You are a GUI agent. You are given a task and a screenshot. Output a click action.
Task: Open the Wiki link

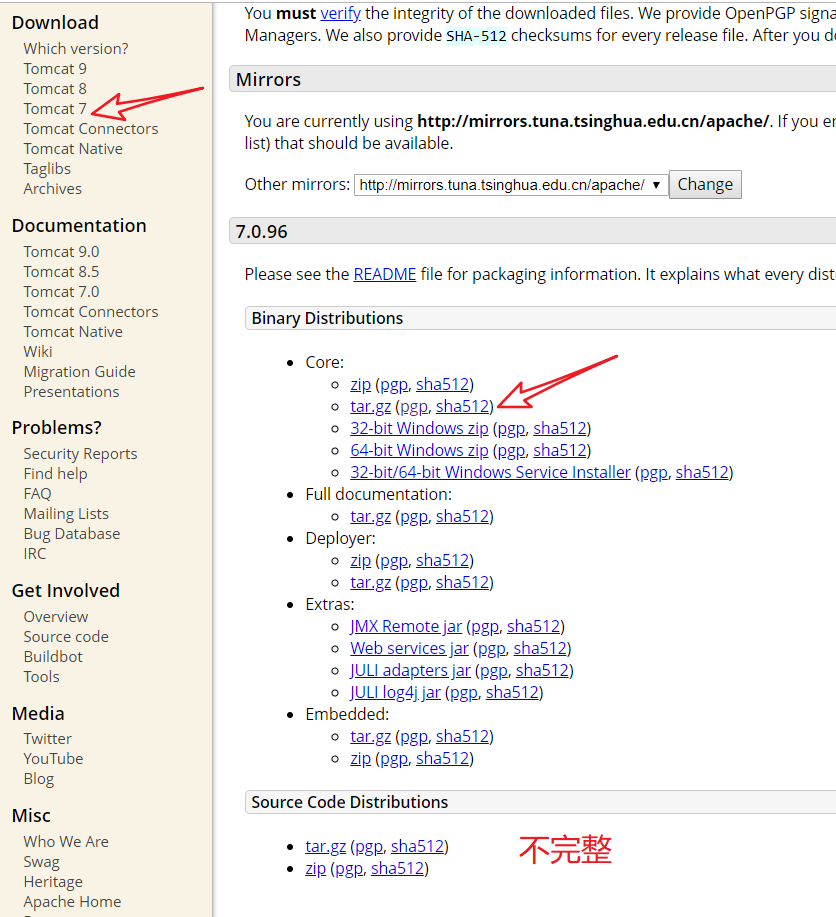(38, 351)
